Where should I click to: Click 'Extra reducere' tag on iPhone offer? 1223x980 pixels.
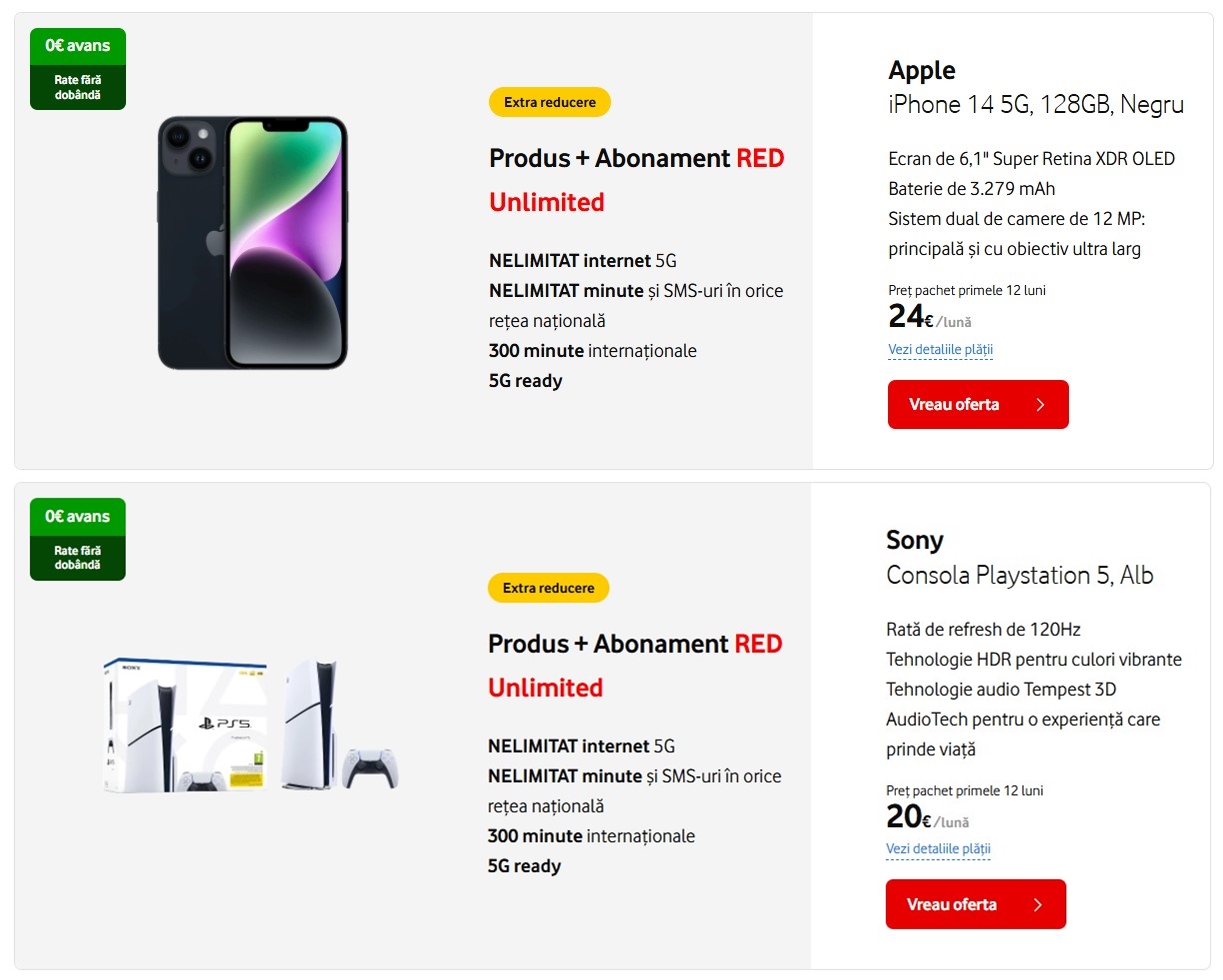[x=550, y=102]
